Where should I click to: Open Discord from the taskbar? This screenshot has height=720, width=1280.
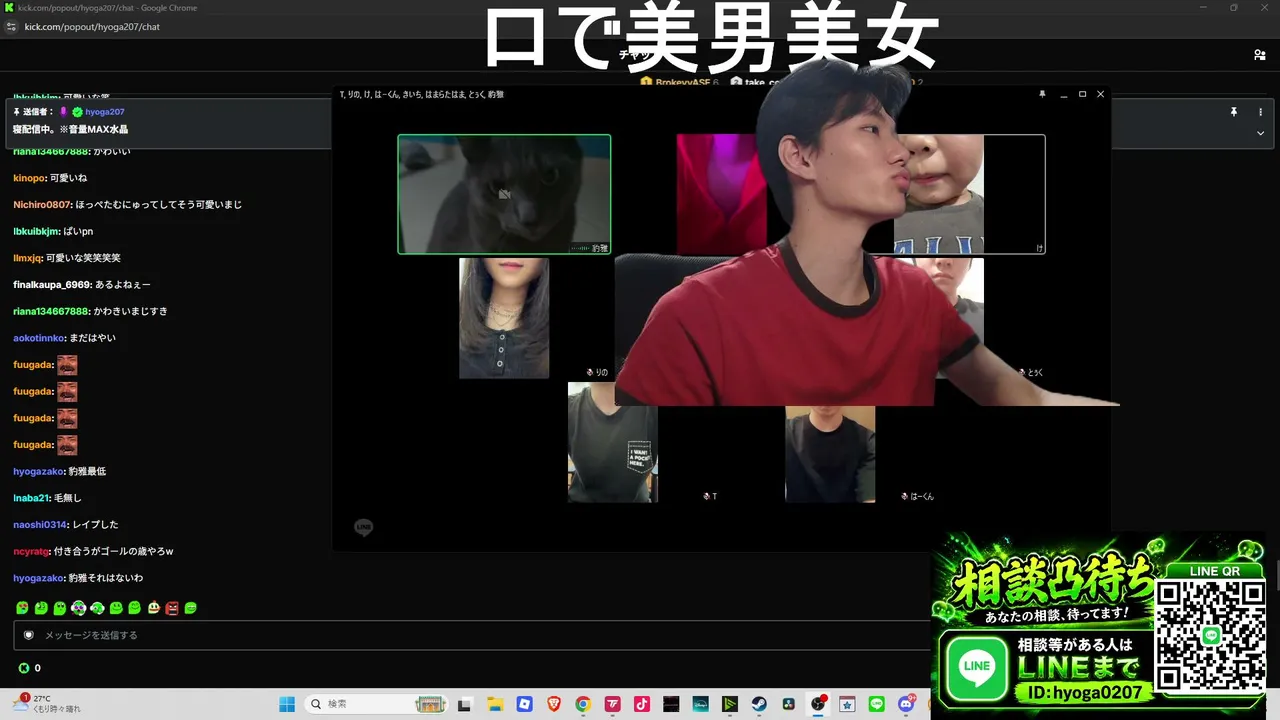tap(907, 704)
